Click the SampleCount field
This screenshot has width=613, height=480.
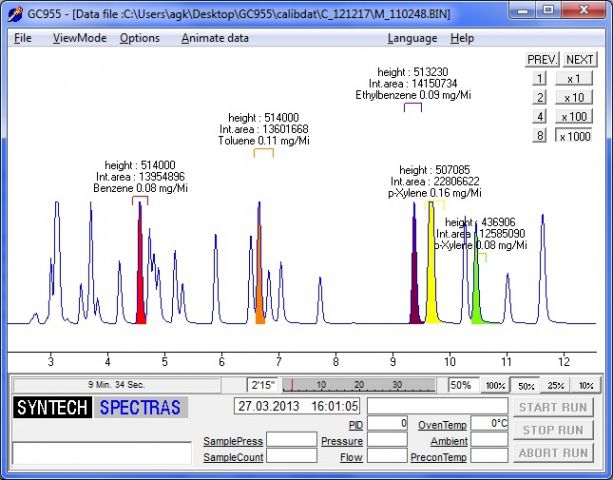tap(291, 456)
